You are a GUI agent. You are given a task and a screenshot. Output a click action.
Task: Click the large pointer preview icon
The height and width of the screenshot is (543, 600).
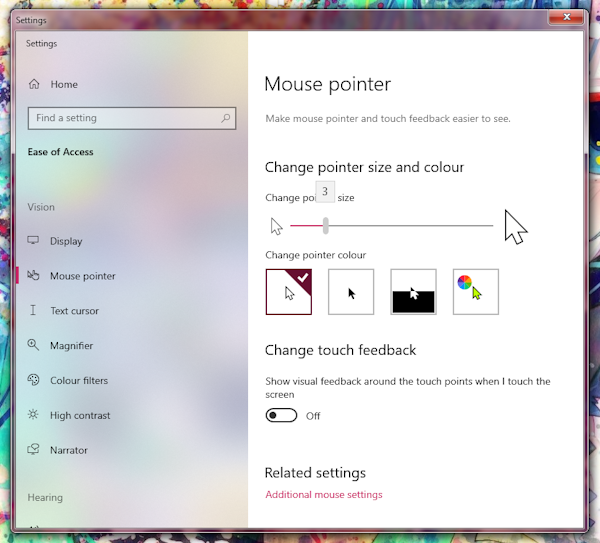click(x=515, y=227)
